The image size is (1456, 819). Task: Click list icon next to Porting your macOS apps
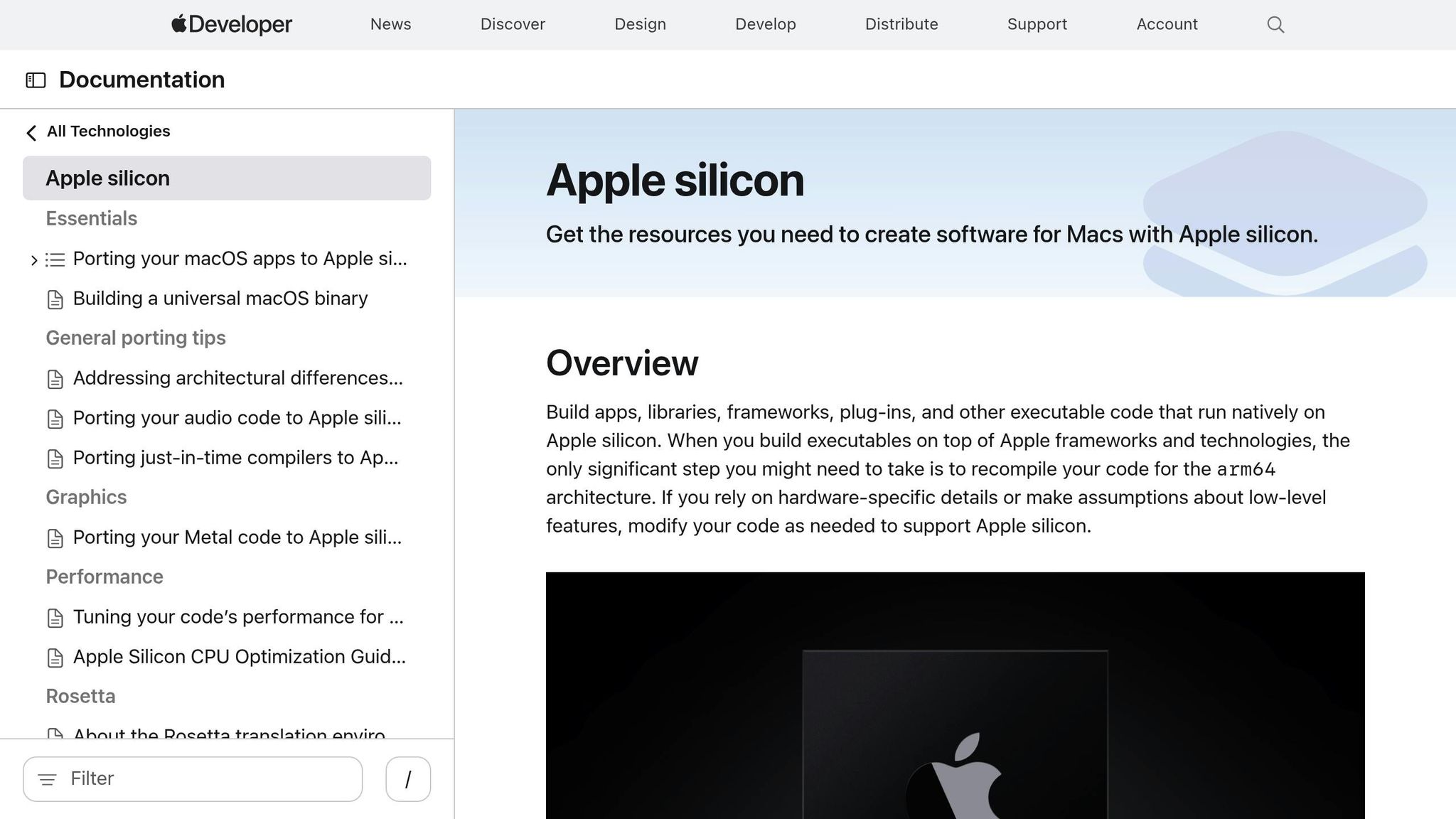pyautogui.click(x=55, y=259)
